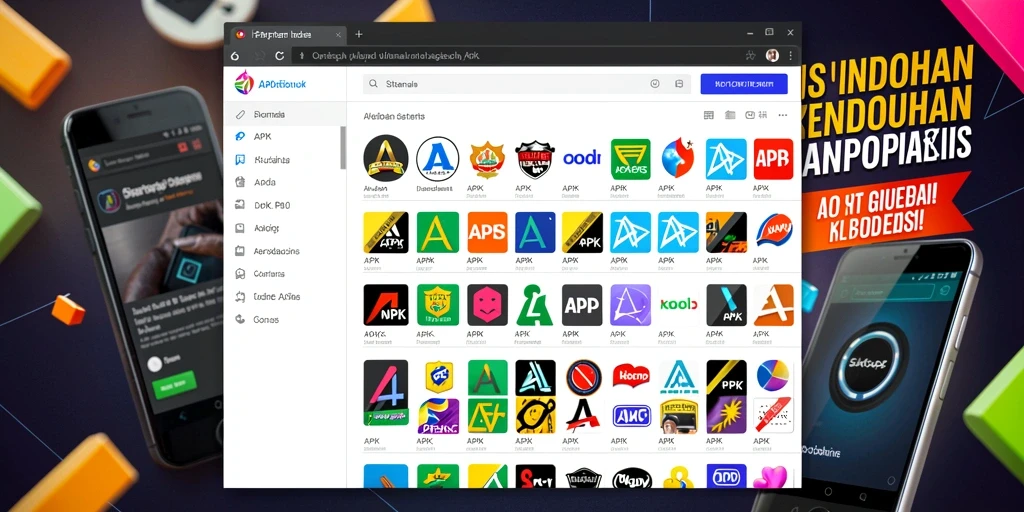1024x512 pixels.
Task: Select the red 'APB' app icon
Action: [773, 159]
